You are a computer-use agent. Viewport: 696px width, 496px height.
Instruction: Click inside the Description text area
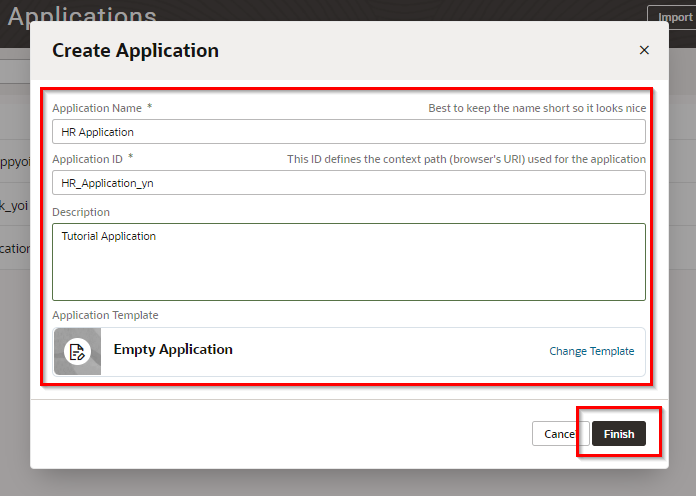[x=348, y=261]
